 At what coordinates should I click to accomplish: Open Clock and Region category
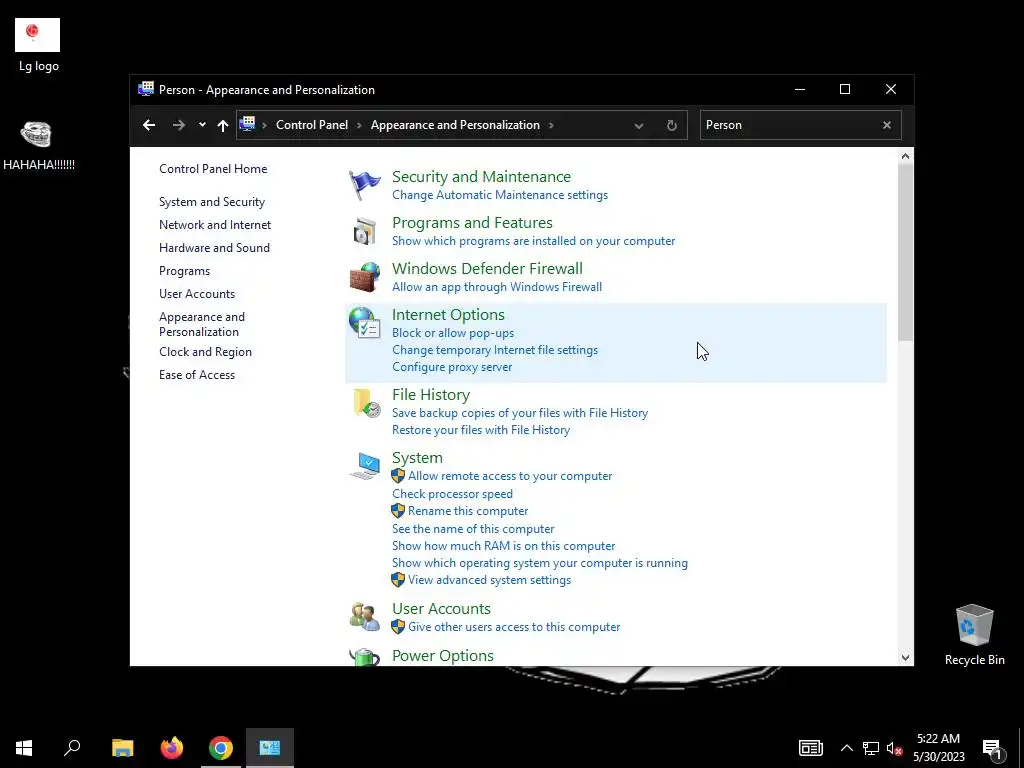[205, 351]
